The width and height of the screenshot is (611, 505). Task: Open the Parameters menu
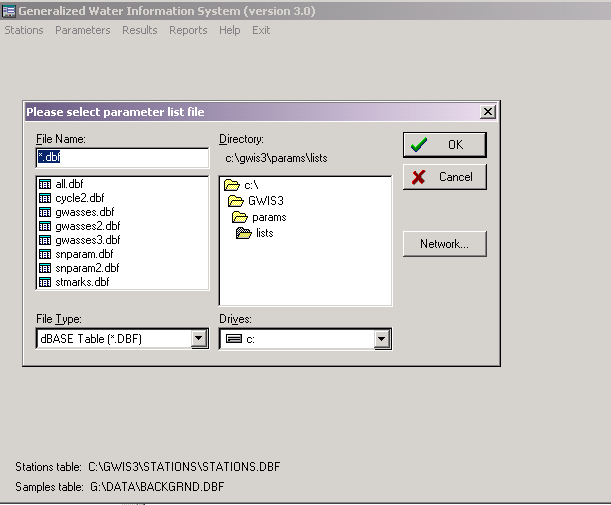coord(83,30)
